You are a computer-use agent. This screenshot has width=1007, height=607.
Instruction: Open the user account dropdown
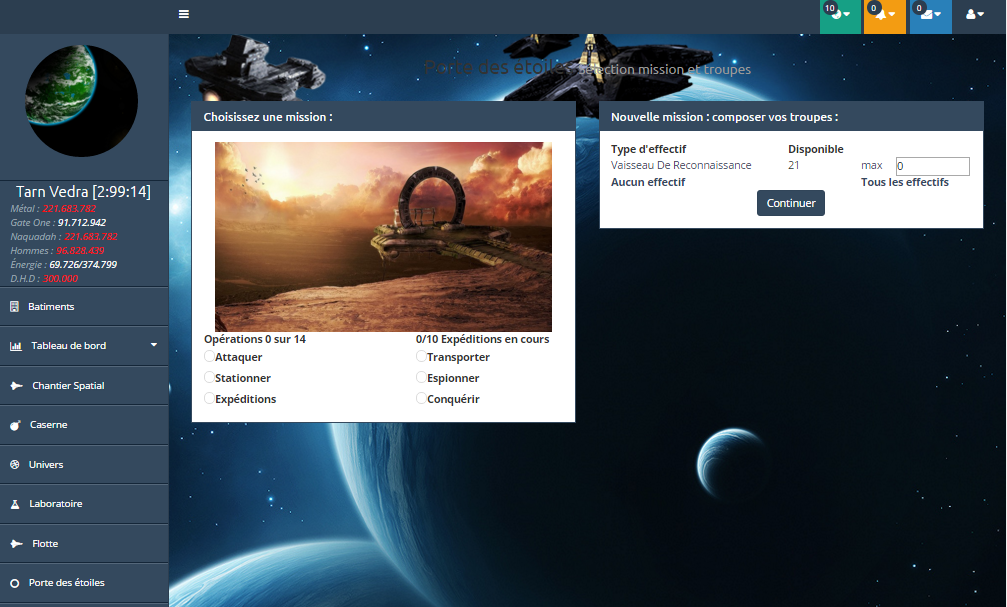click(x=975, y=14)
